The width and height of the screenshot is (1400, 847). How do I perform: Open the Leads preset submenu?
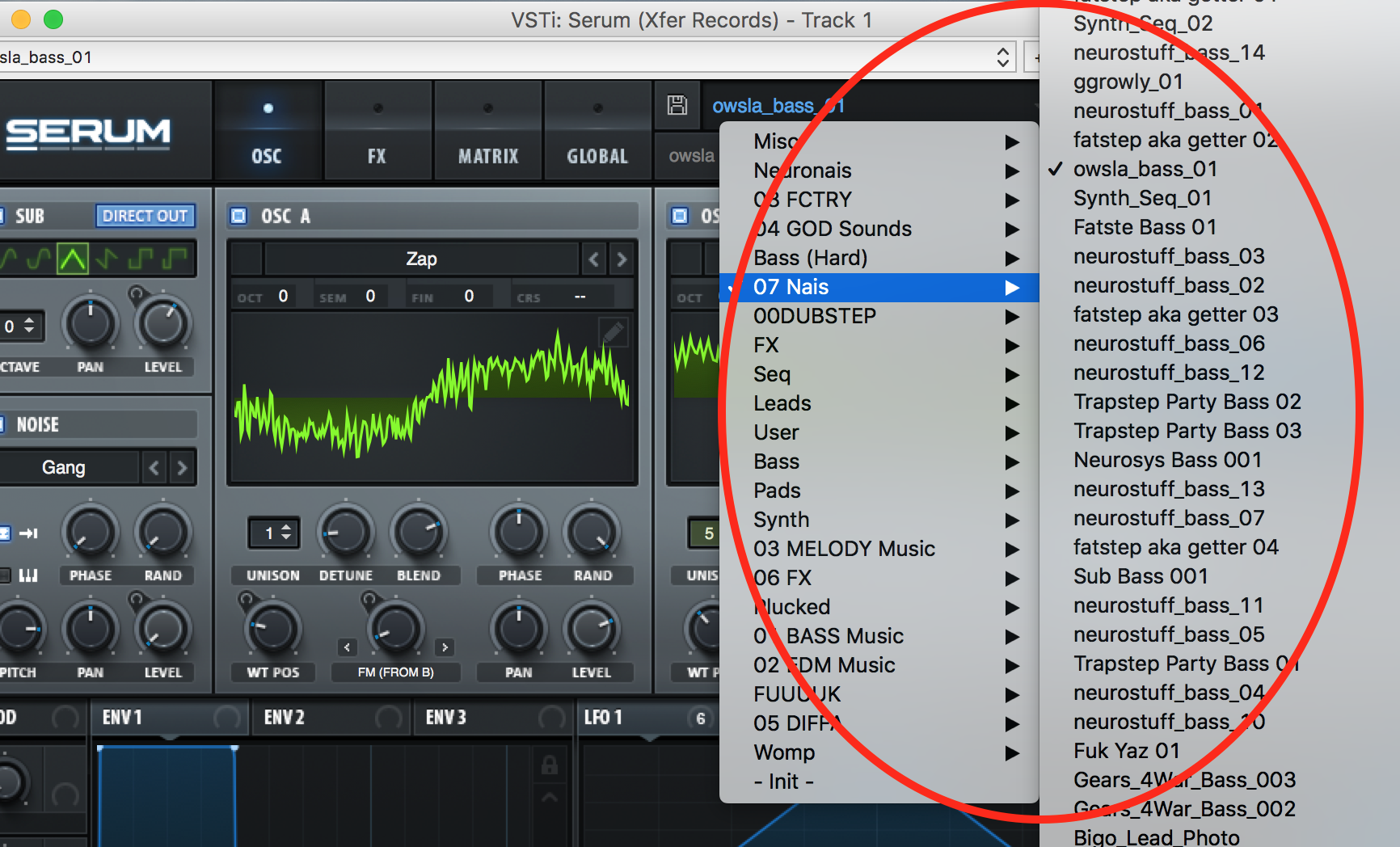(x=879, y=403)
